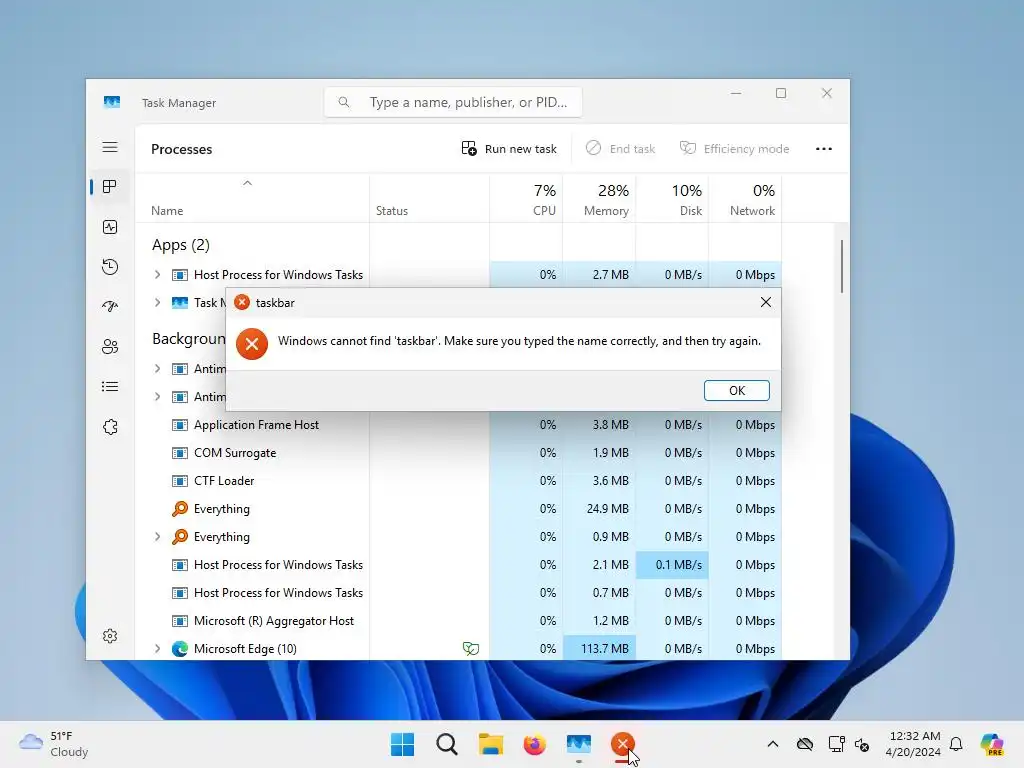This screenshot has width=1024, height=768.
Task: Click the End task button
Action: [620, 149]
